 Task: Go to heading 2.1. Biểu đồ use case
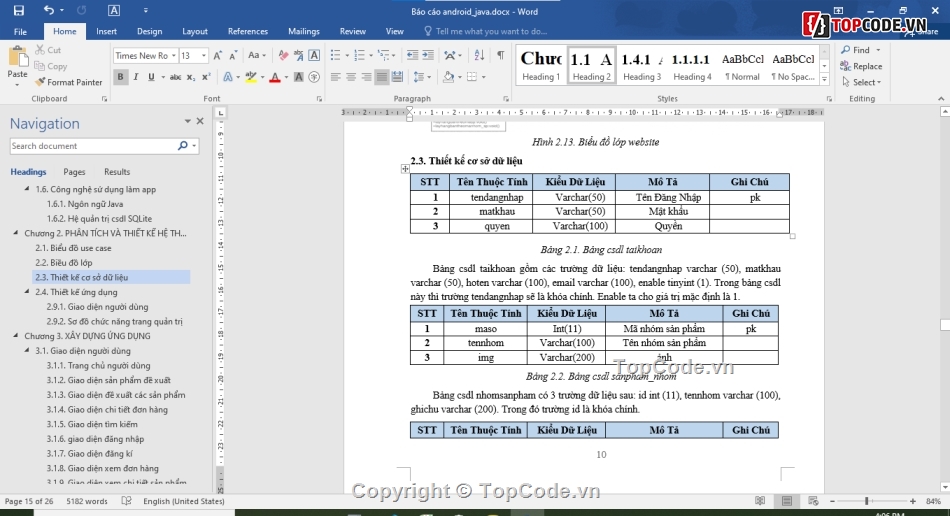pos(73,248)
